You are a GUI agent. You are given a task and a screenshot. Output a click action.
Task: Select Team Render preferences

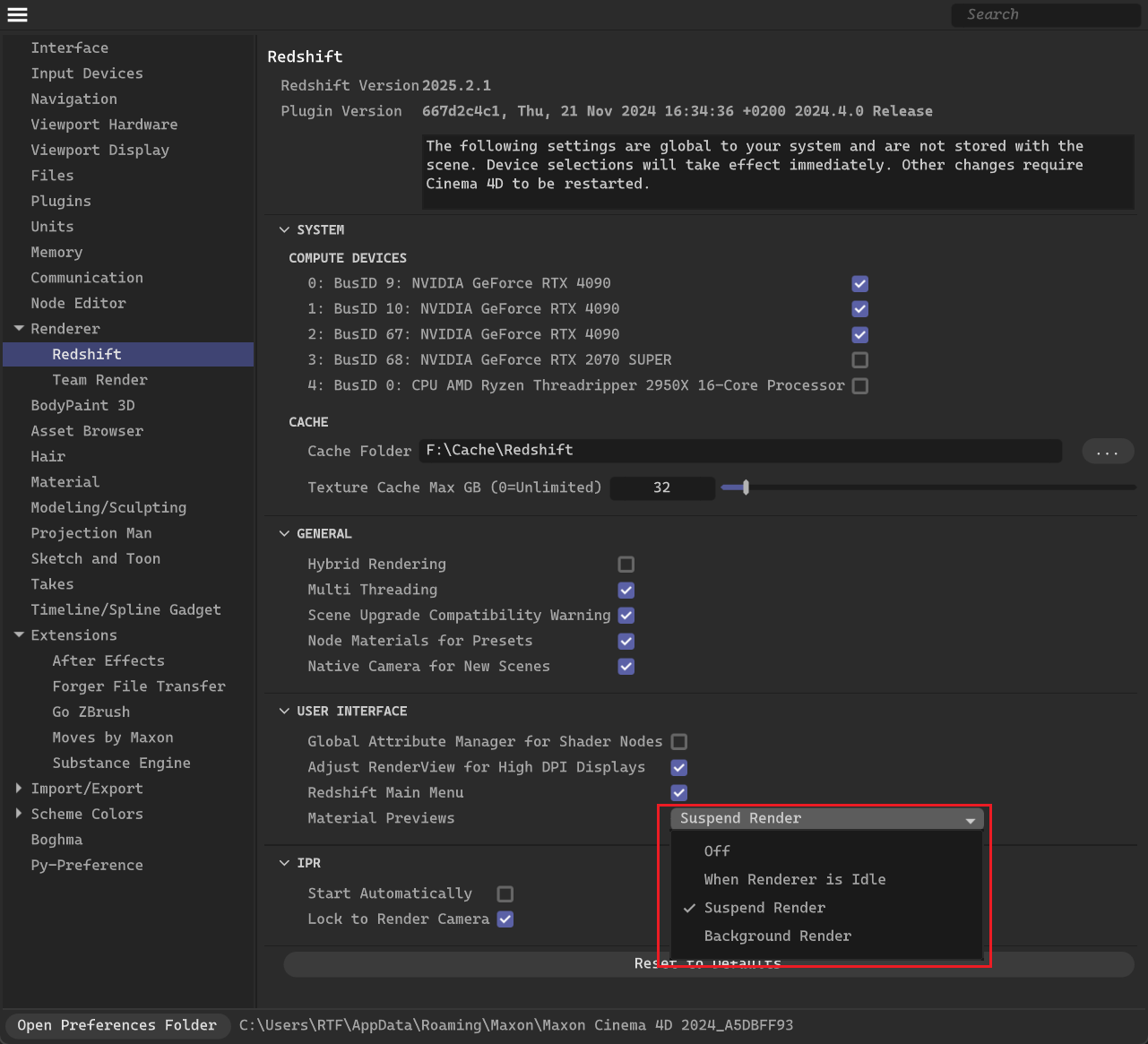pyautogui.click(x=100, y=380)
